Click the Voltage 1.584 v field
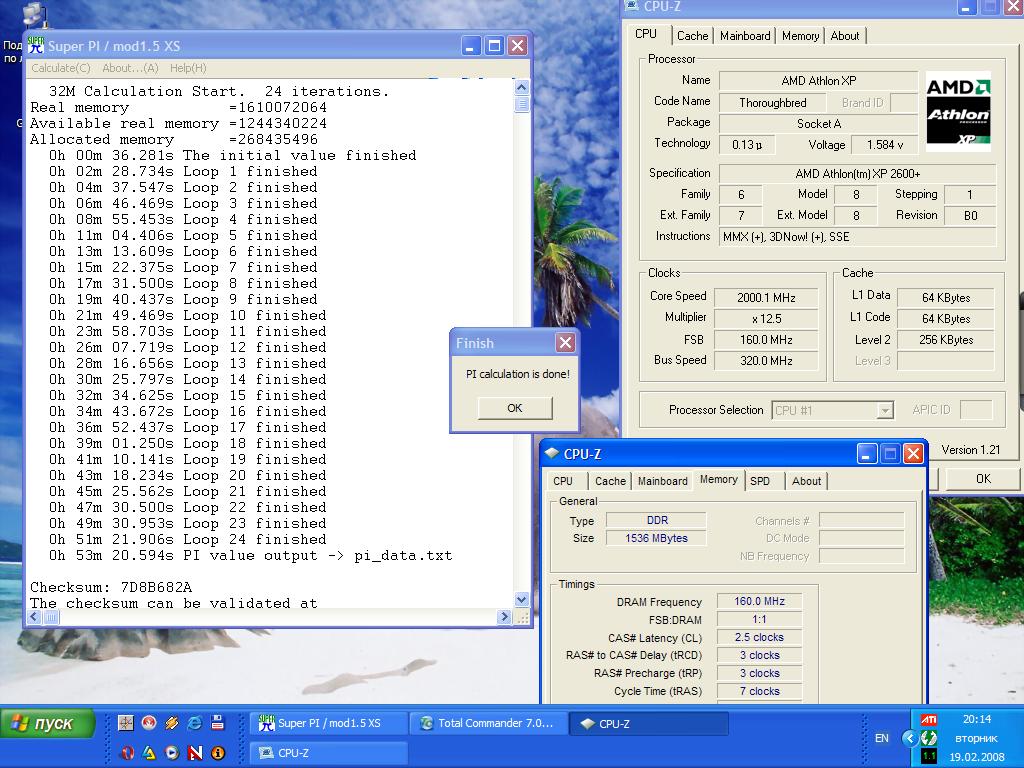The width and height of the screenshot is (1024, 768). 884,145
